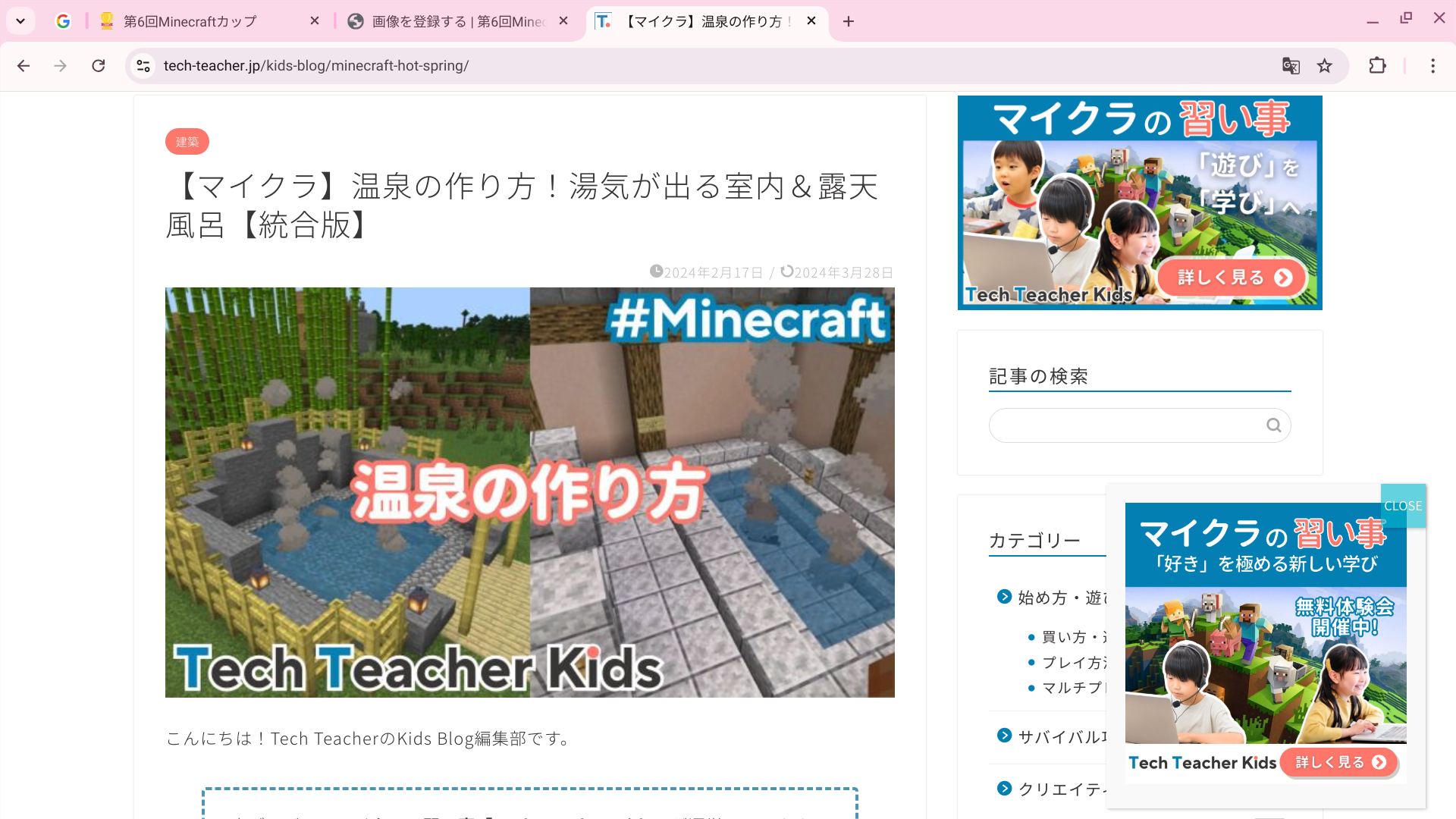Open 始め方 category link
This screenshot has height=819, width=1456.
coord(1062,598)
